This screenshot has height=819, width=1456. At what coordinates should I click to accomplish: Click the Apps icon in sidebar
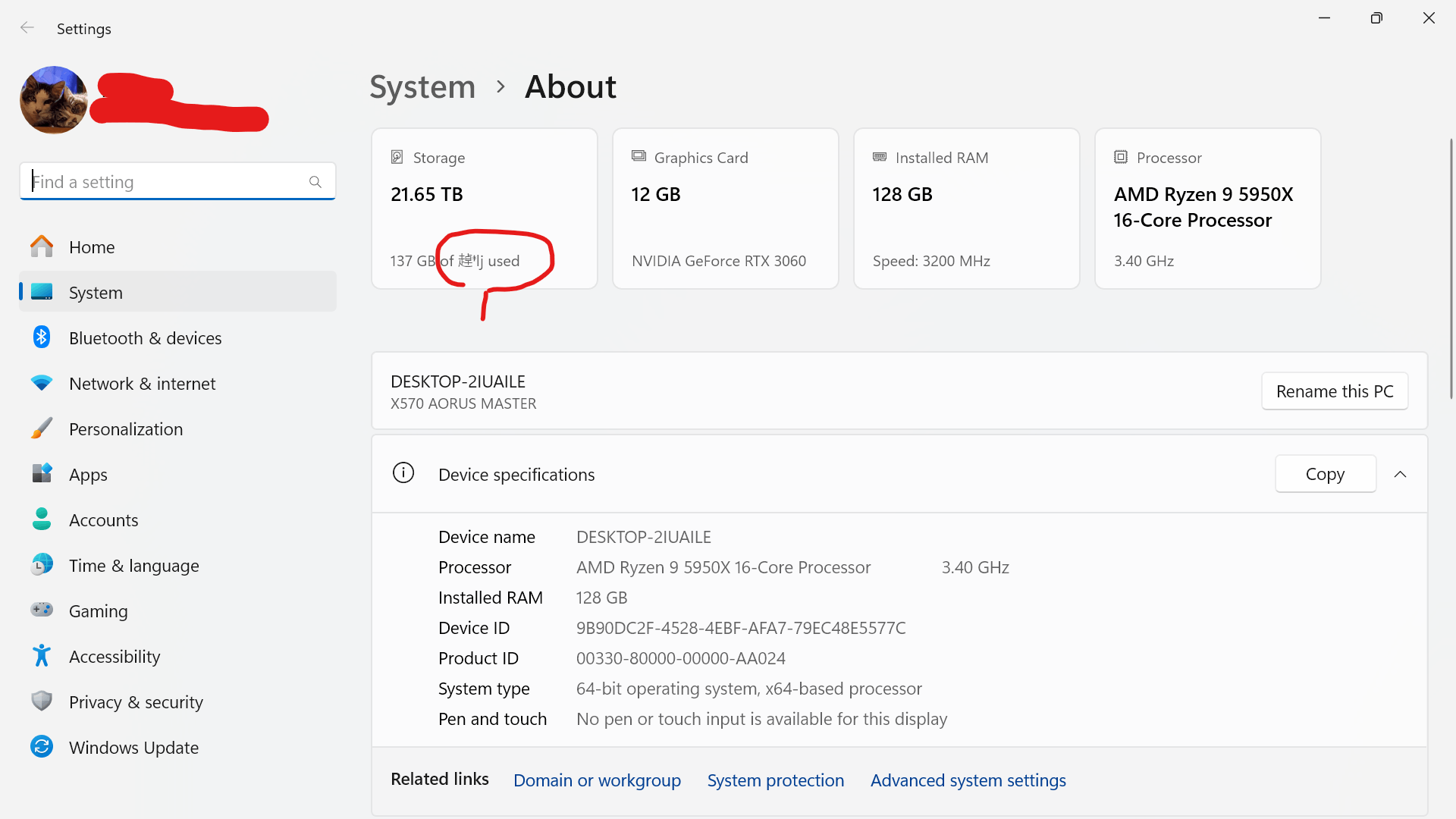[x=42, y=474]
